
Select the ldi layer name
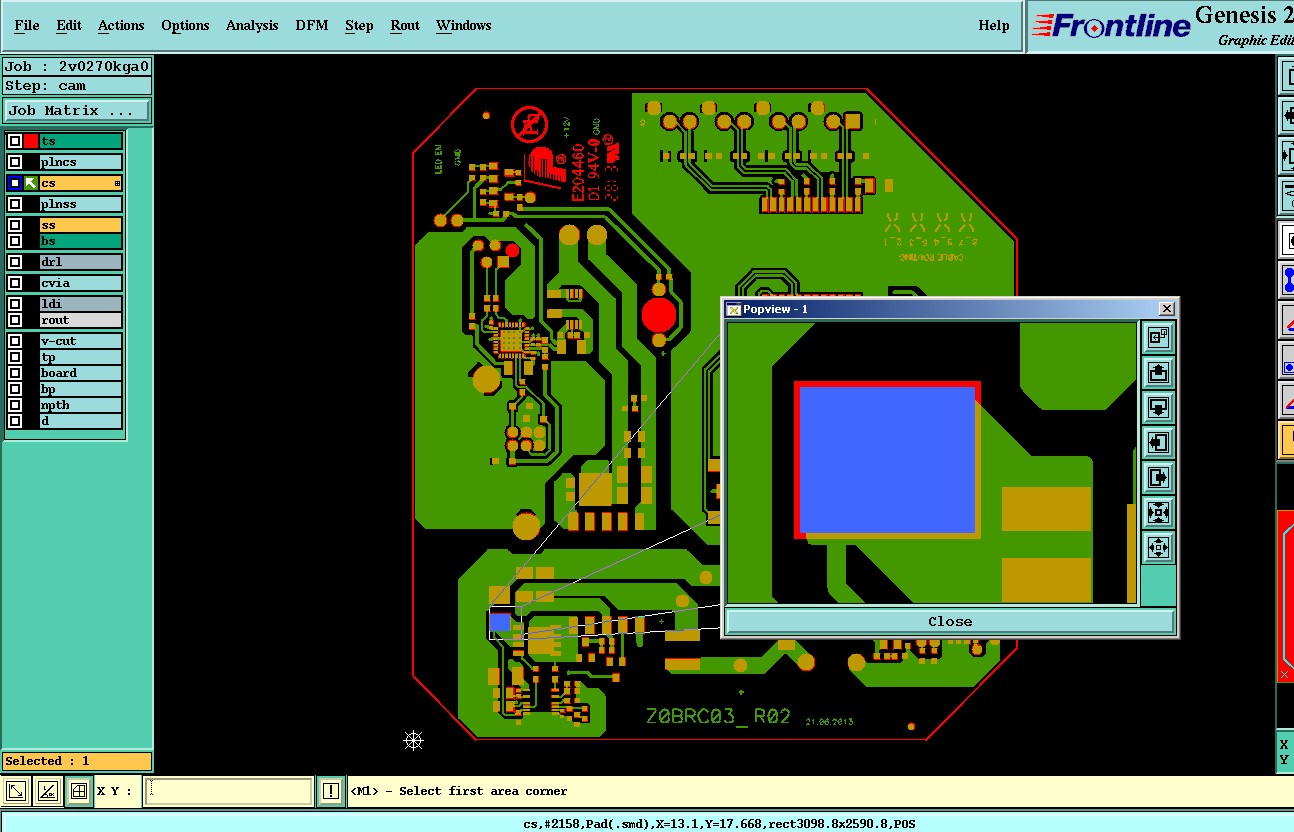tap(81, 304)
